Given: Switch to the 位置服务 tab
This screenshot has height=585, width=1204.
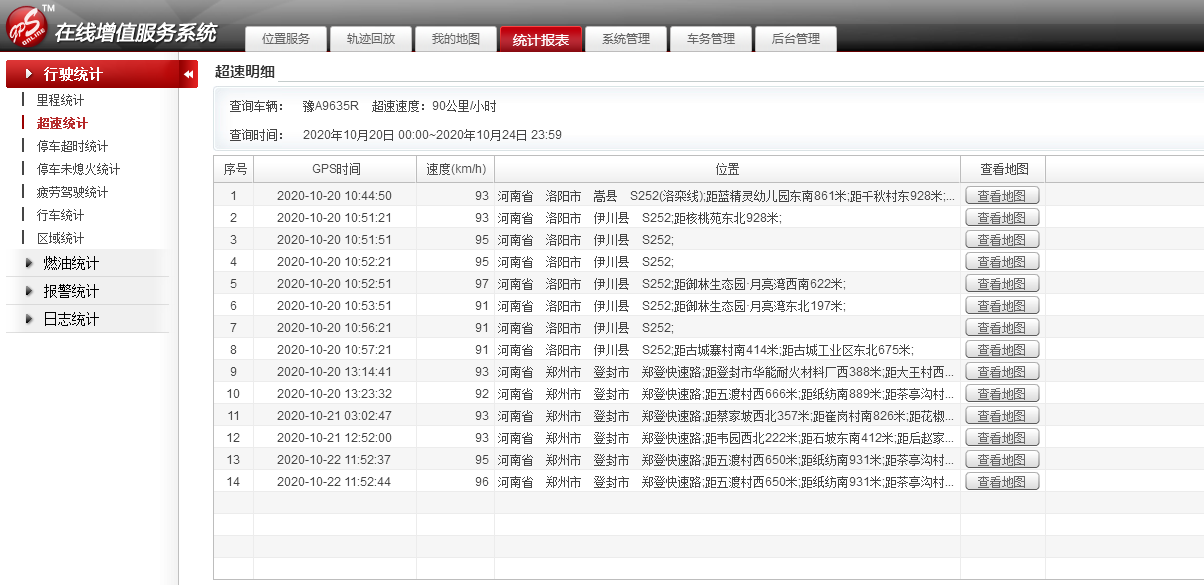Looking at the screenshot, I should click(285, 39).
